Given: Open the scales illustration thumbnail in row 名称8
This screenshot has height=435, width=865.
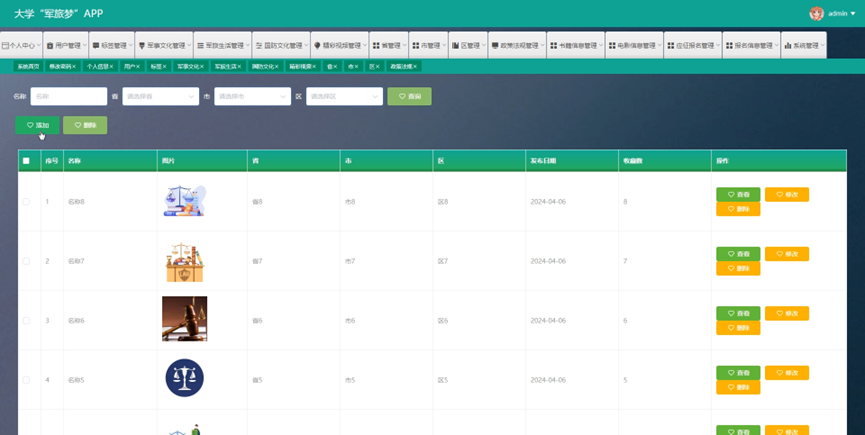Looking at the screenshot, I should pyautogui.click(x=185, y=201).
